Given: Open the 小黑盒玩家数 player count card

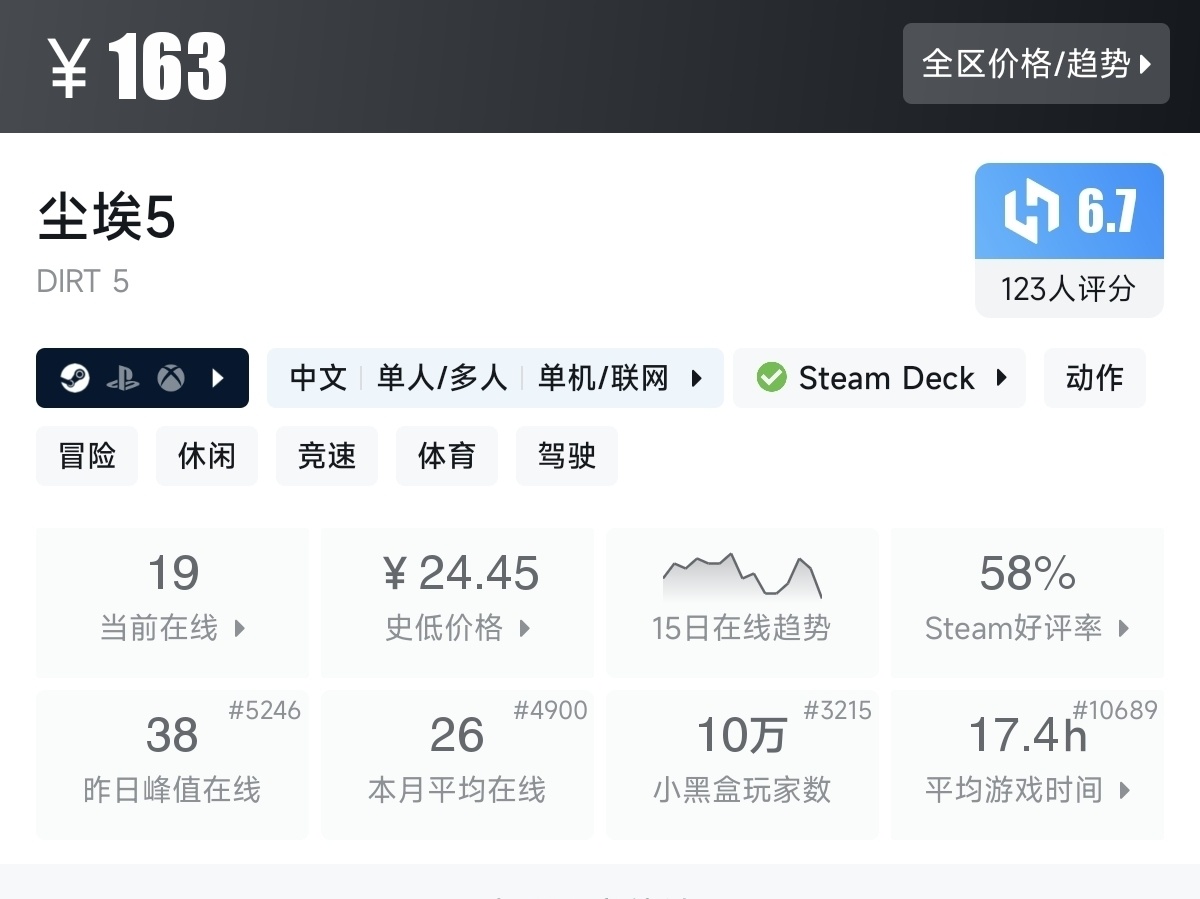Looking at the screenshot, I should [742, 764].
